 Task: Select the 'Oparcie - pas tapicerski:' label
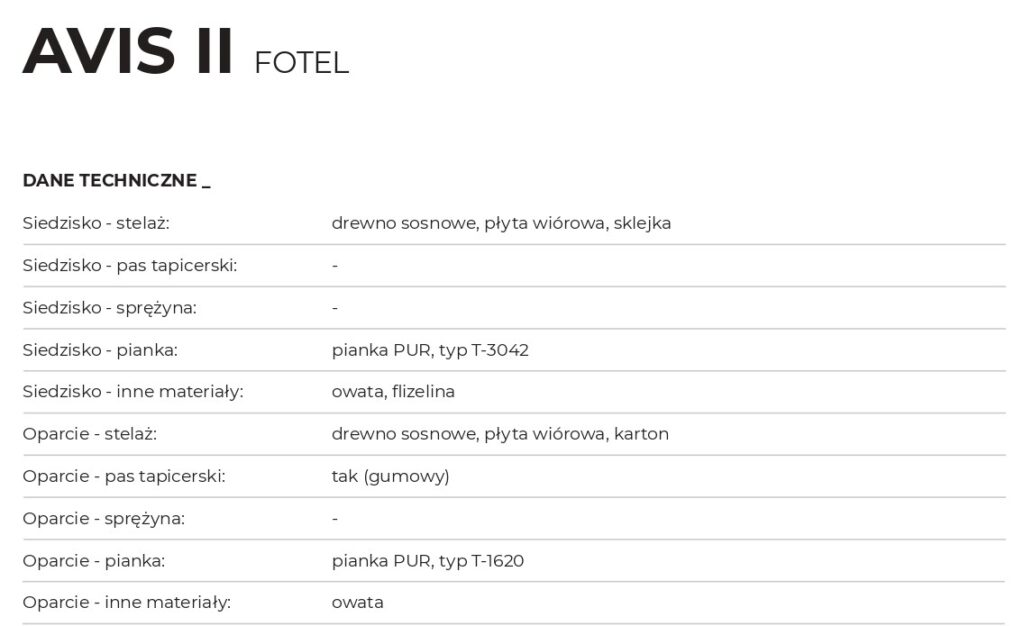tap(124, 476)
